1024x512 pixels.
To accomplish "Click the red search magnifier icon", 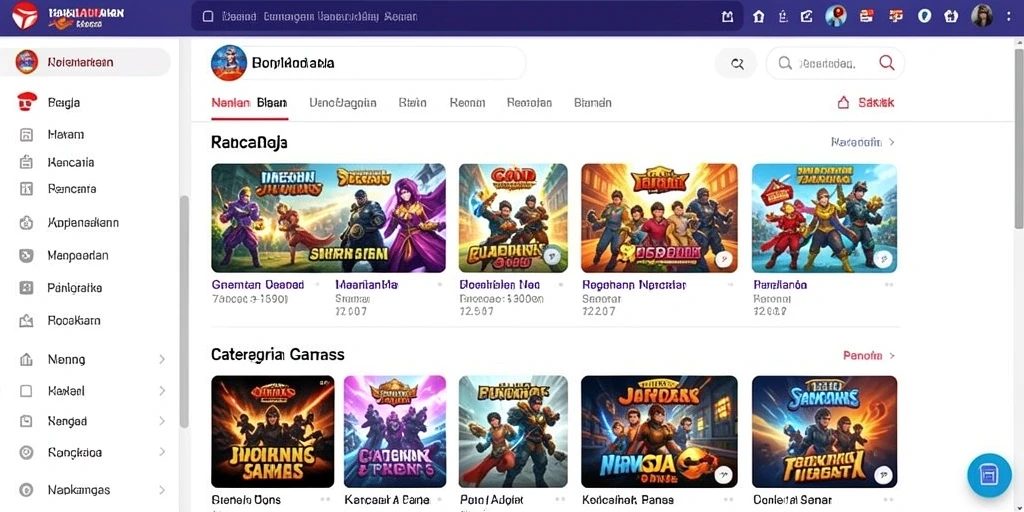I will [x=887, y=63].
